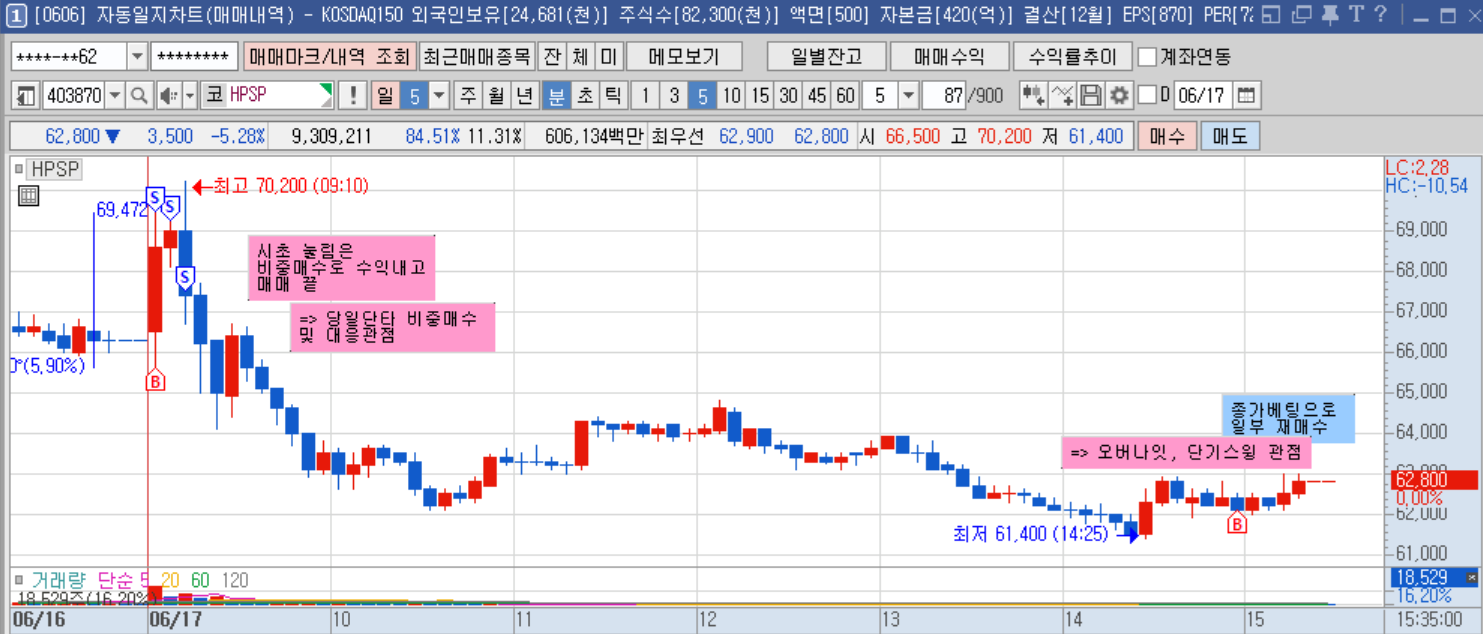
Task: Click the date field showing 06/17
Action: pyautogui.click(x=1203, y=96)
